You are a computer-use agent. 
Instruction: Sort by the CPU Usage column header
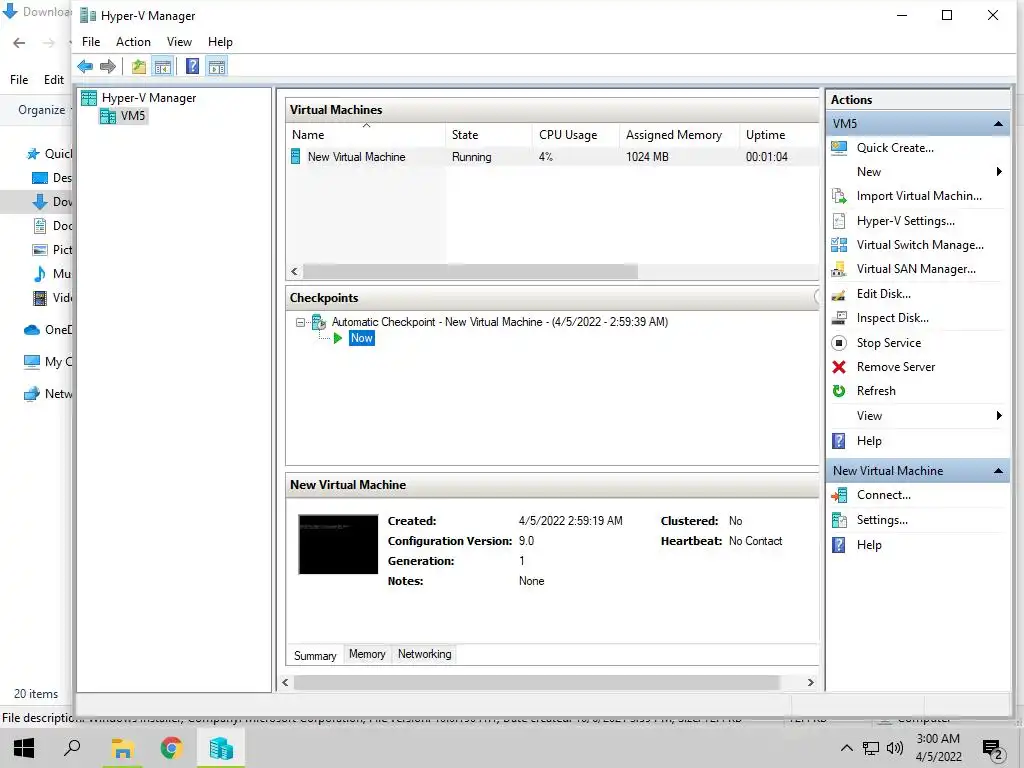575,135
